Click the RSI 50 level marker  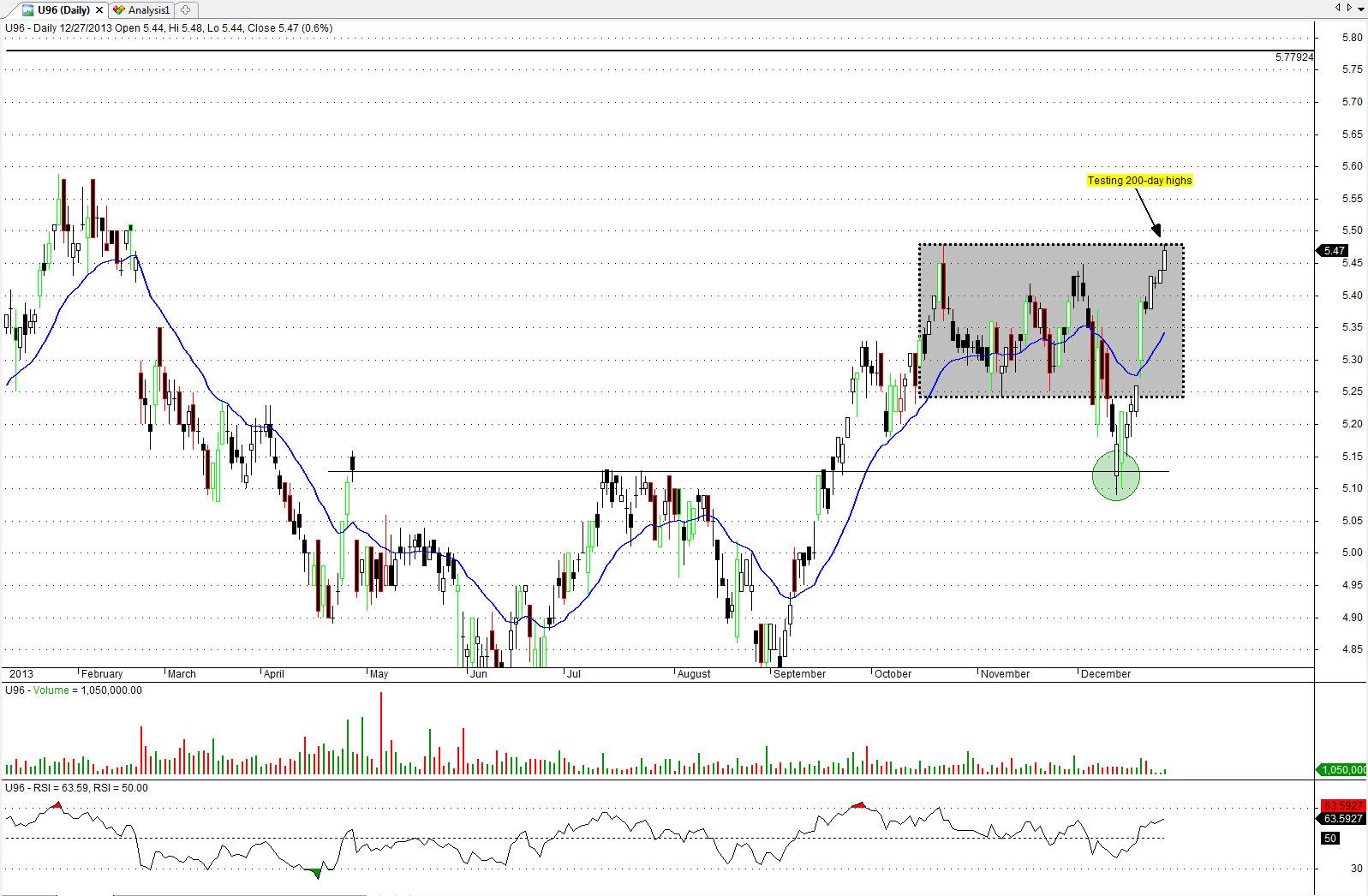[x=1329, y=839]
